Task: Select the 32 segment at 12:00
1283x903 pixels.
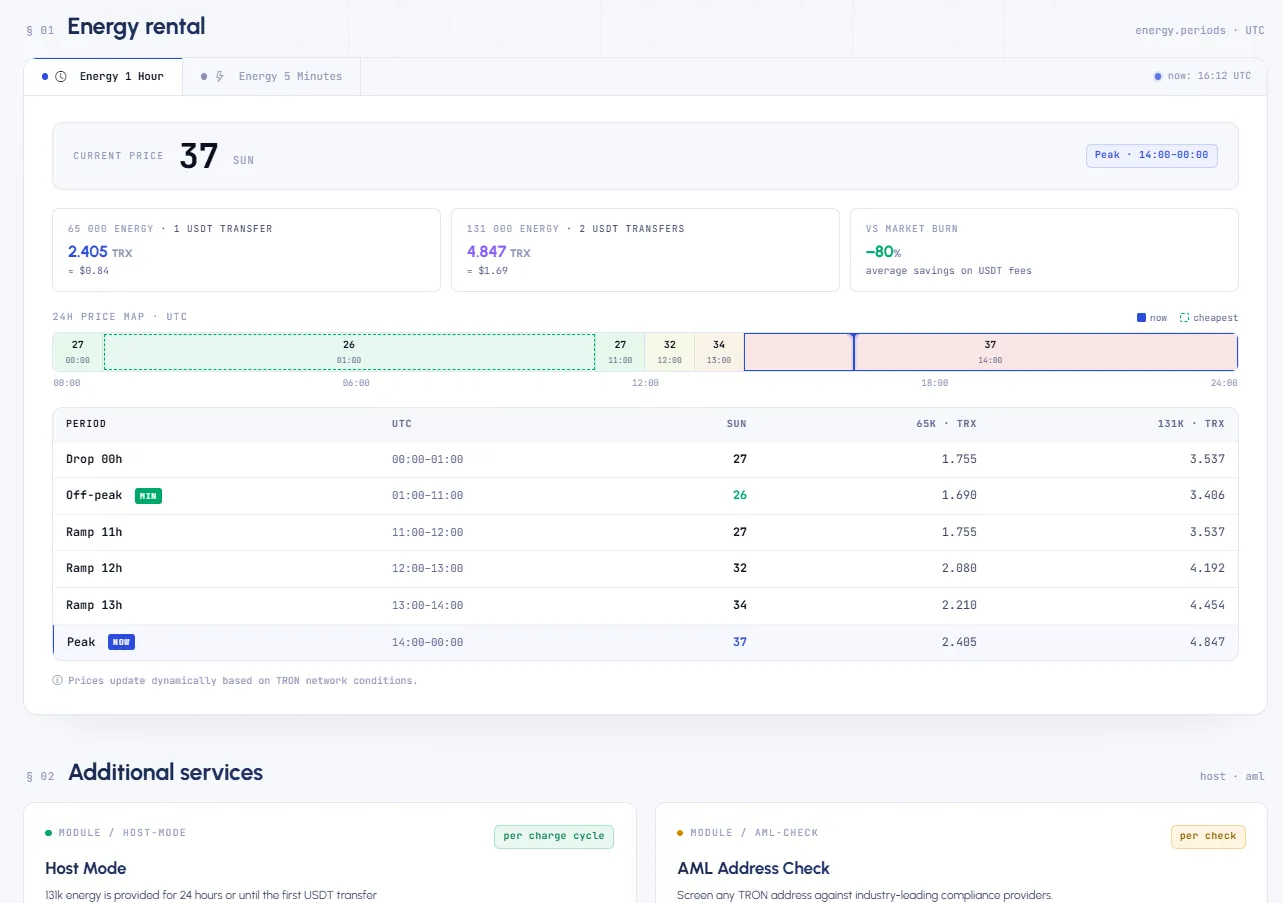Action: tap(670, 352)
